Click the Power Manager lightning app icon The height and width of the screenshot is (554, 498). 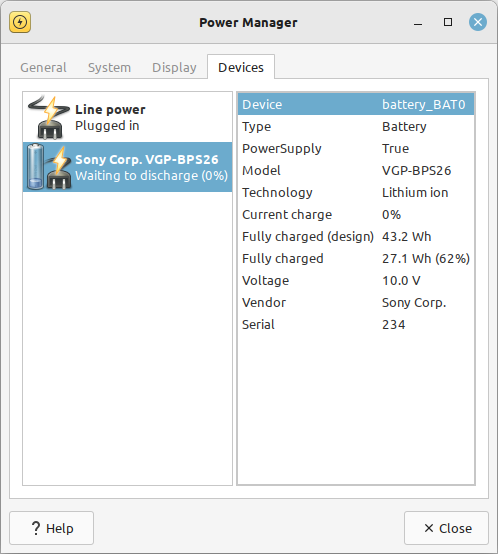click(x=20, y=22)
